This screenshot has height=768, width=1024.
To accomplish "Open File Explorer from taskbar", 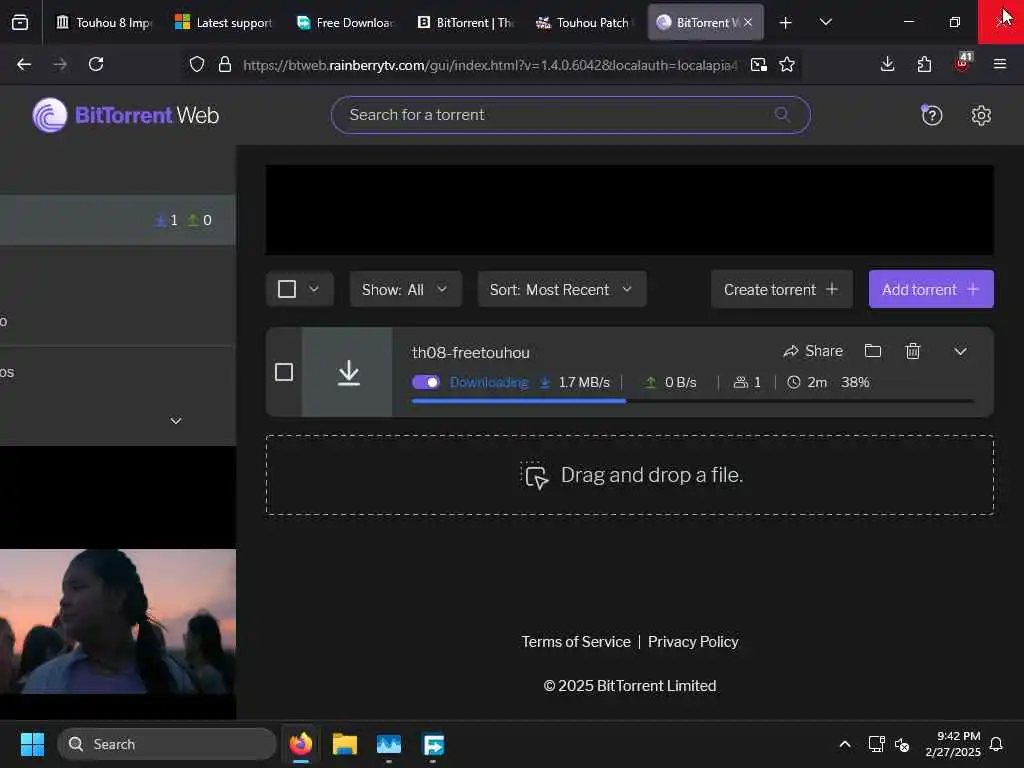I will 344,744.
